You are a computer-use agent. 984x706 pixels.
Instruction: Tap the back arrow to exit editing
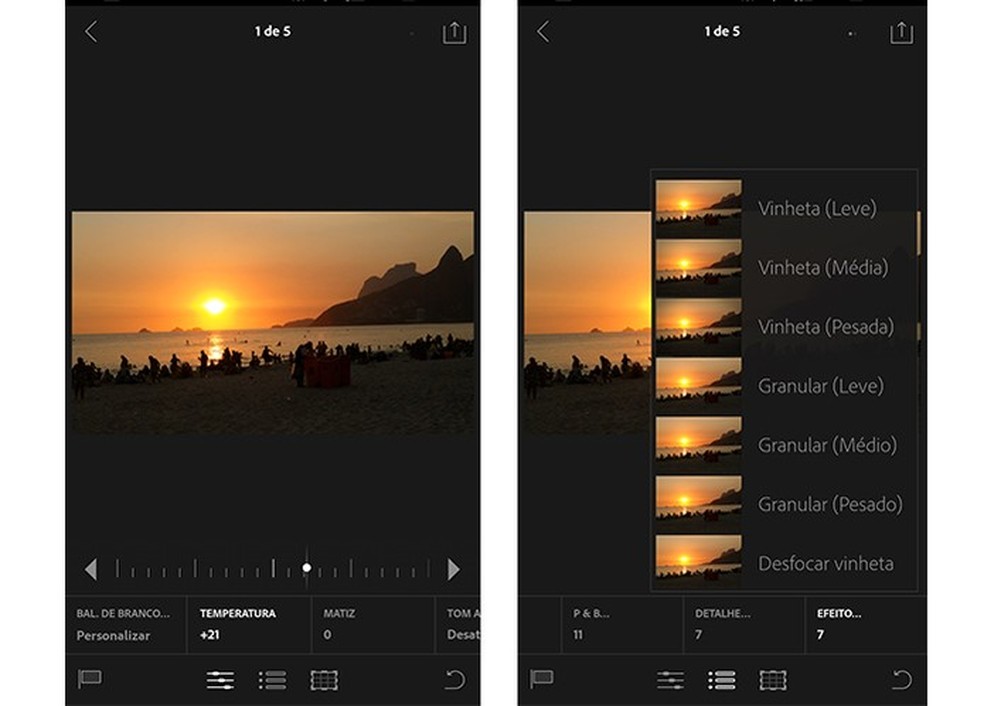coord(90,31)
